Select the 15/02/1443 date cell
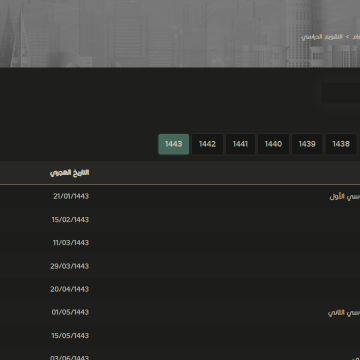Viewport: 360px width, 360px height. [x=70, y=220]
